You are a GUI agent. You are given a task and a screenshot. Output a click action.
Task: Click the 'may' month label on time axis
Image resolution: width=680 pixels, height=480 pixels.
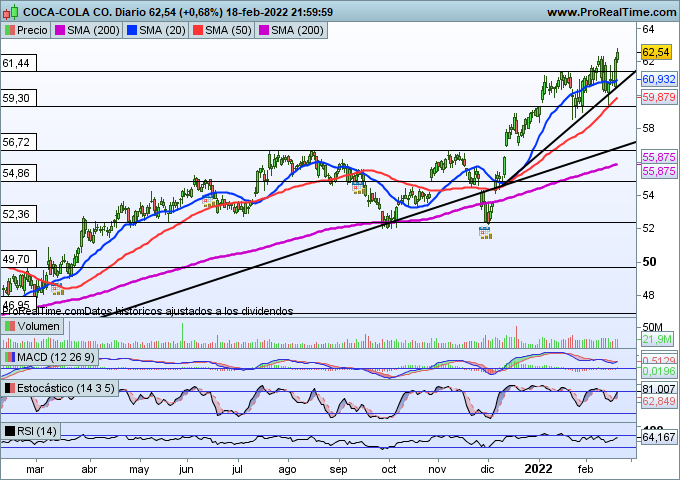click(139, 470)
